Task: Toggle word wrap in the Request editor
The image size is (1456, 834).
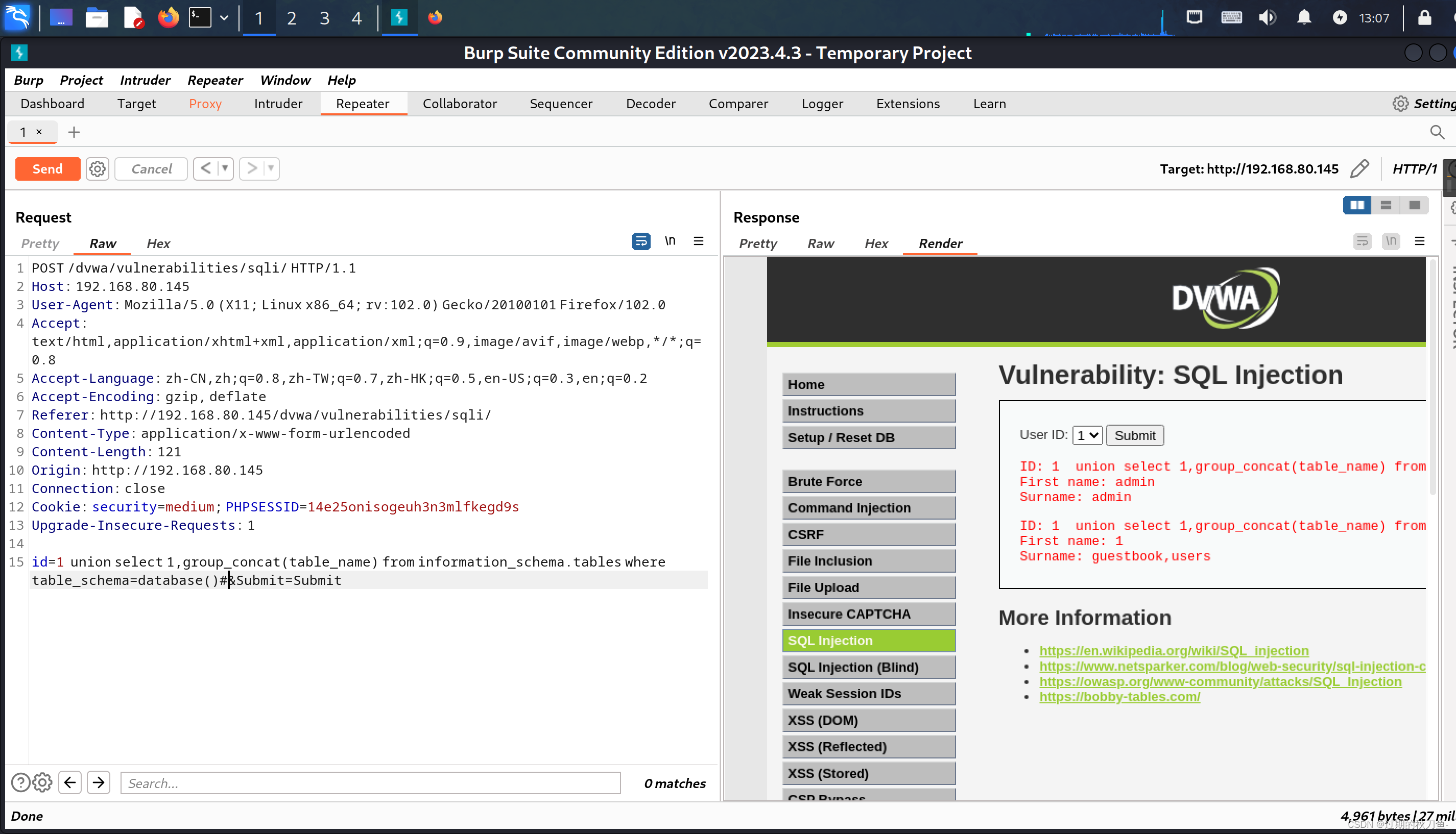Action: pos(641,241)
